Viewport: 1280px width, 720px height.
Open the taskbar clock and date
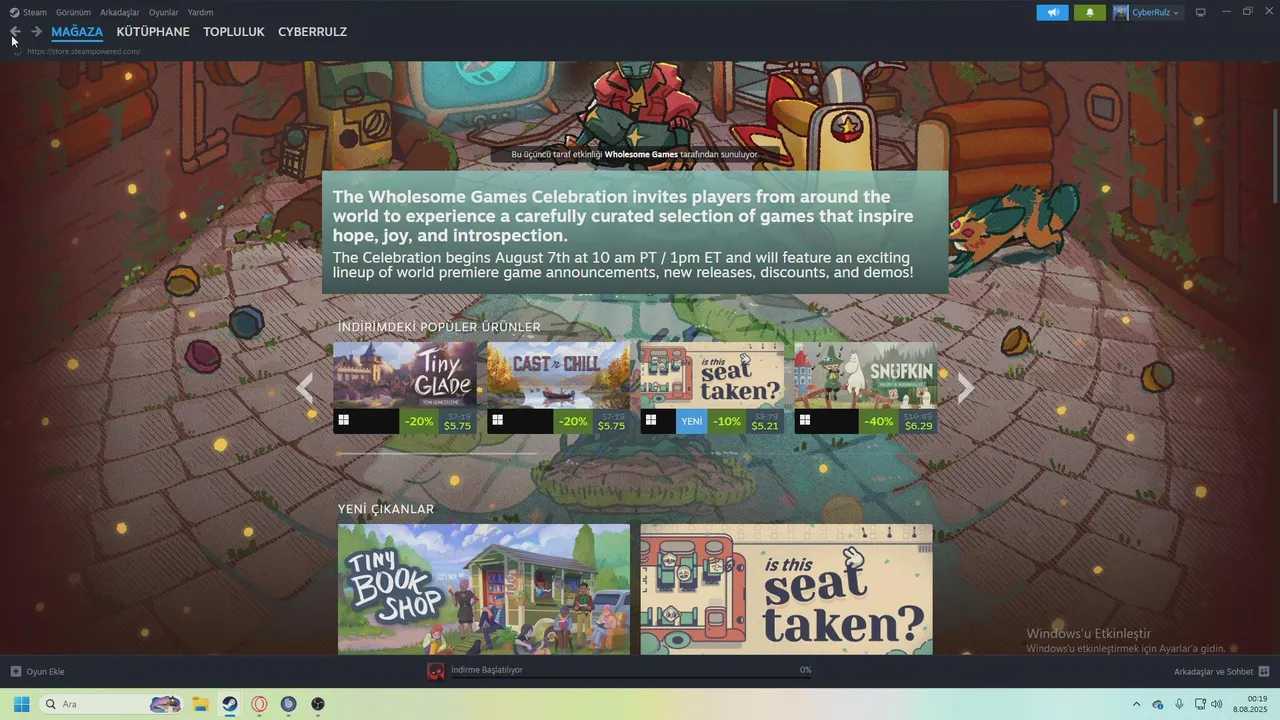pyautogui.click(x=1251, y=704)
